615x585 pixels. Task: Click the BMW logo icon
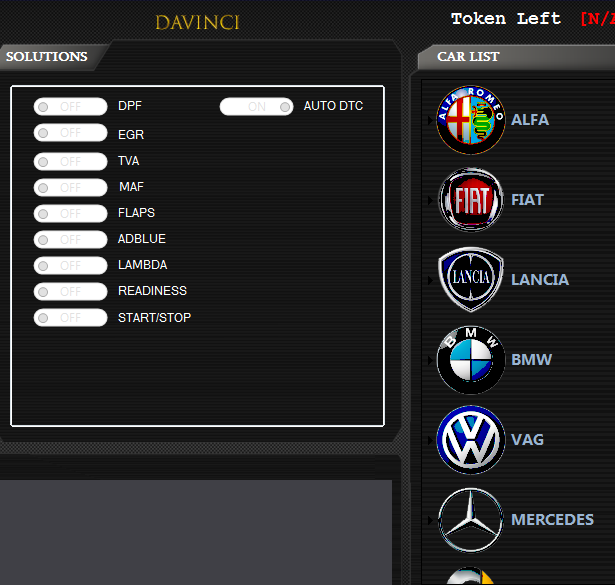(471, 360)
